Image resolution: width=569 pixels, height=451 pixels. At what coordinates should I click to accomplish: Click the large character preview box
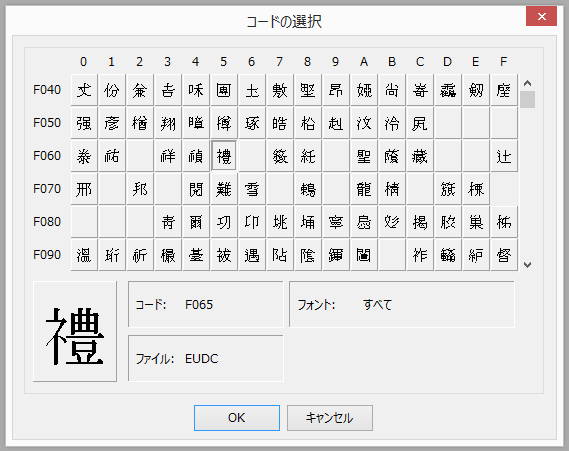tap(75, 331)
